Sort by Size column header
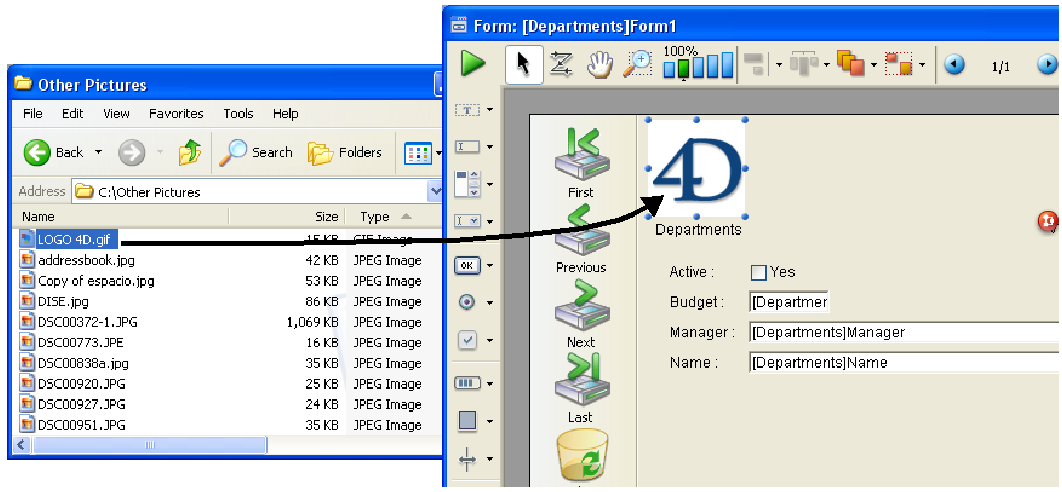This screenshot has width=1062, height=492. coord(287,217)
